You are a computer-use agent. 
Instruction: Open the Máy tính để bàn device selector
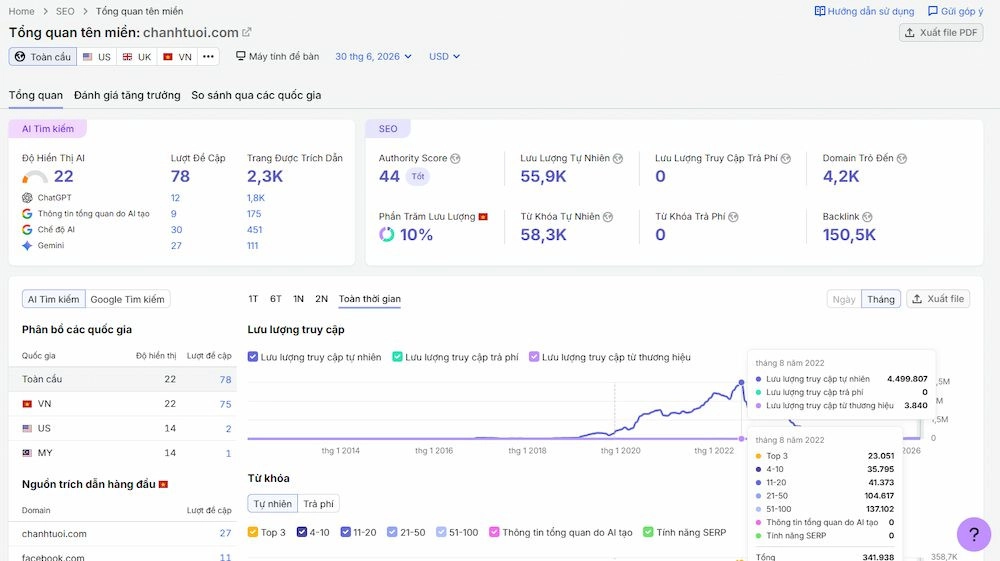(x=277, y=56)
